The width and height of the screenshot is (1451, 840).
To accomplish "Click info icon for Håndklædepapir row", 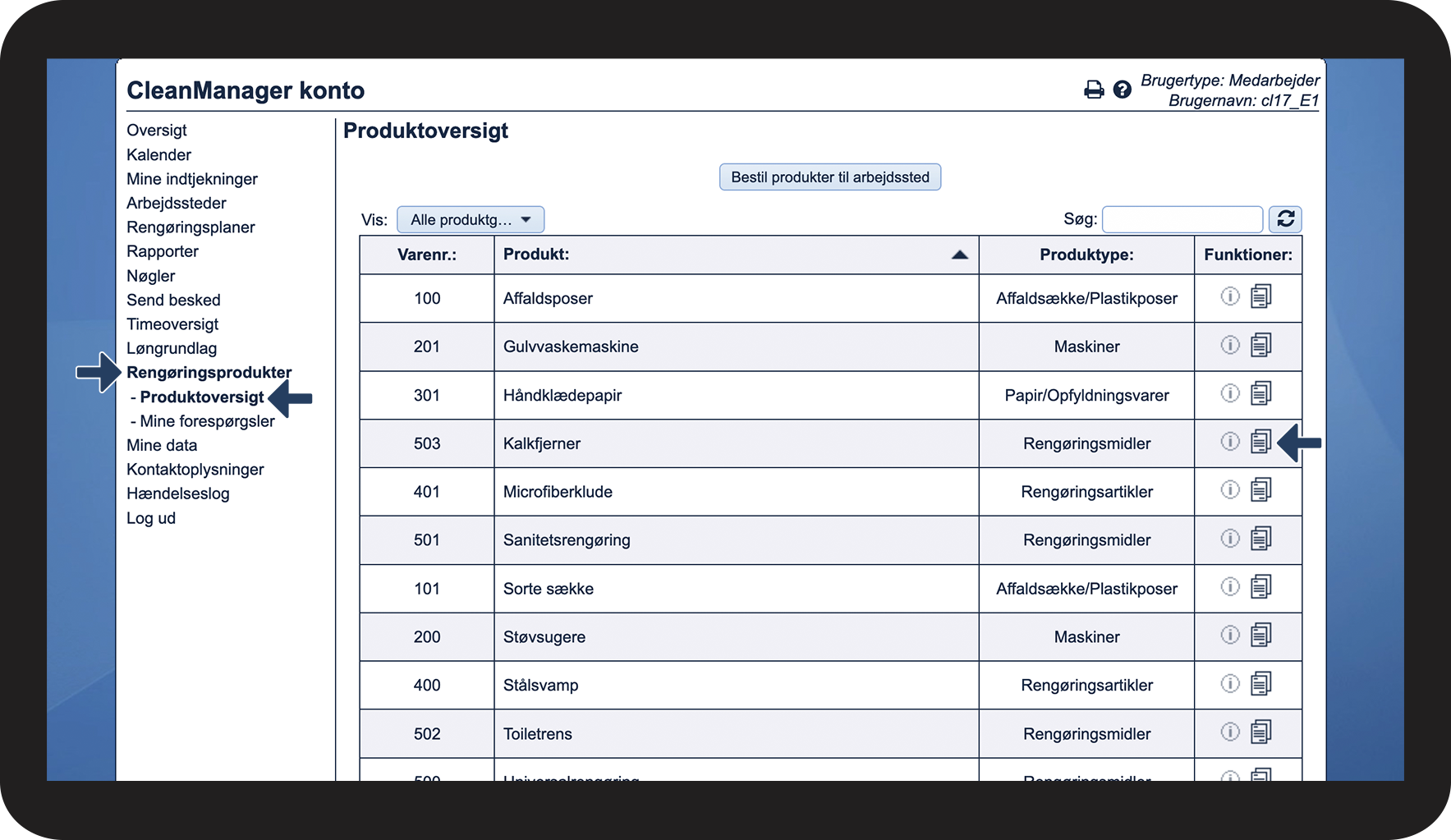I will (1229, 393).
